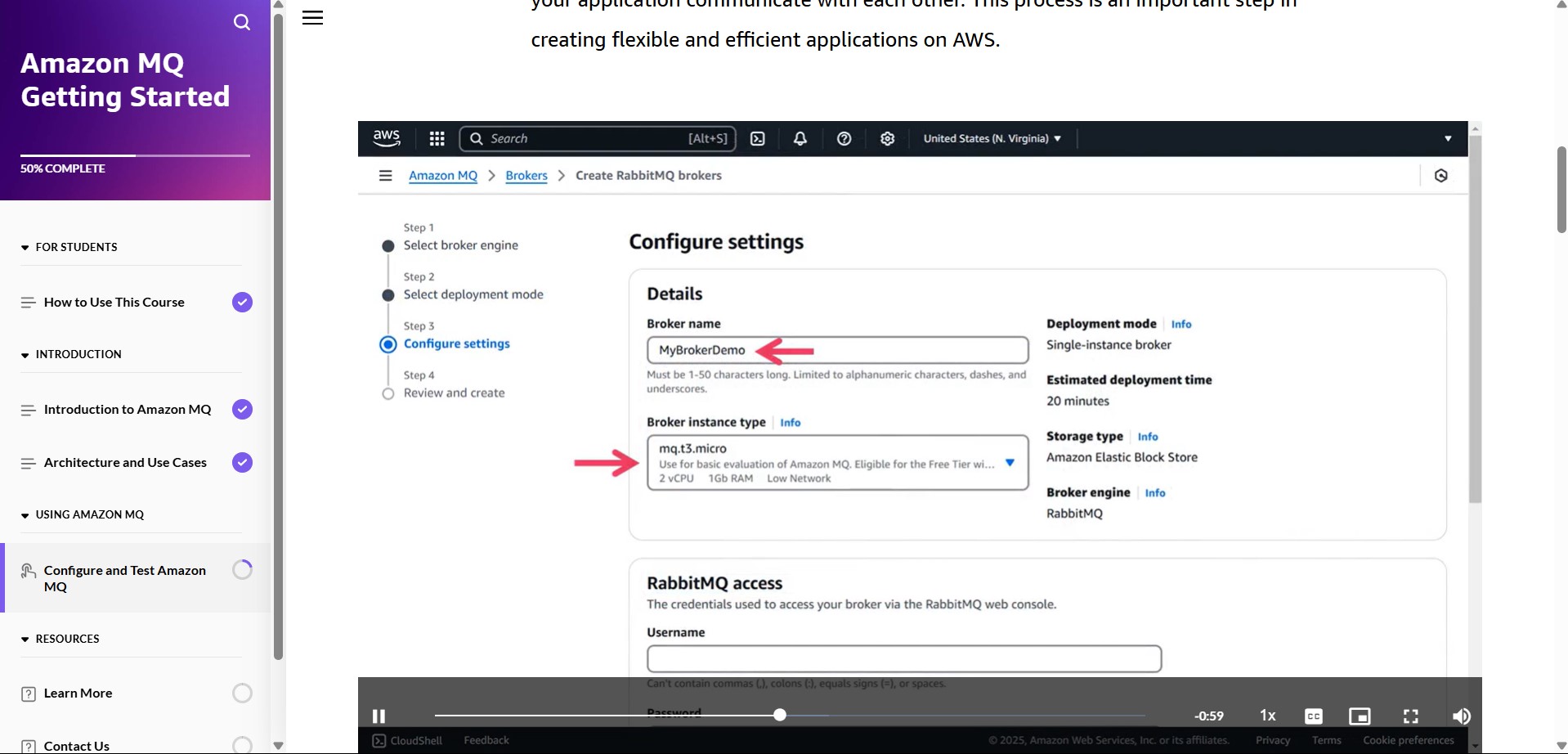
Task: Pause the video playback
Action: (379, 716)
